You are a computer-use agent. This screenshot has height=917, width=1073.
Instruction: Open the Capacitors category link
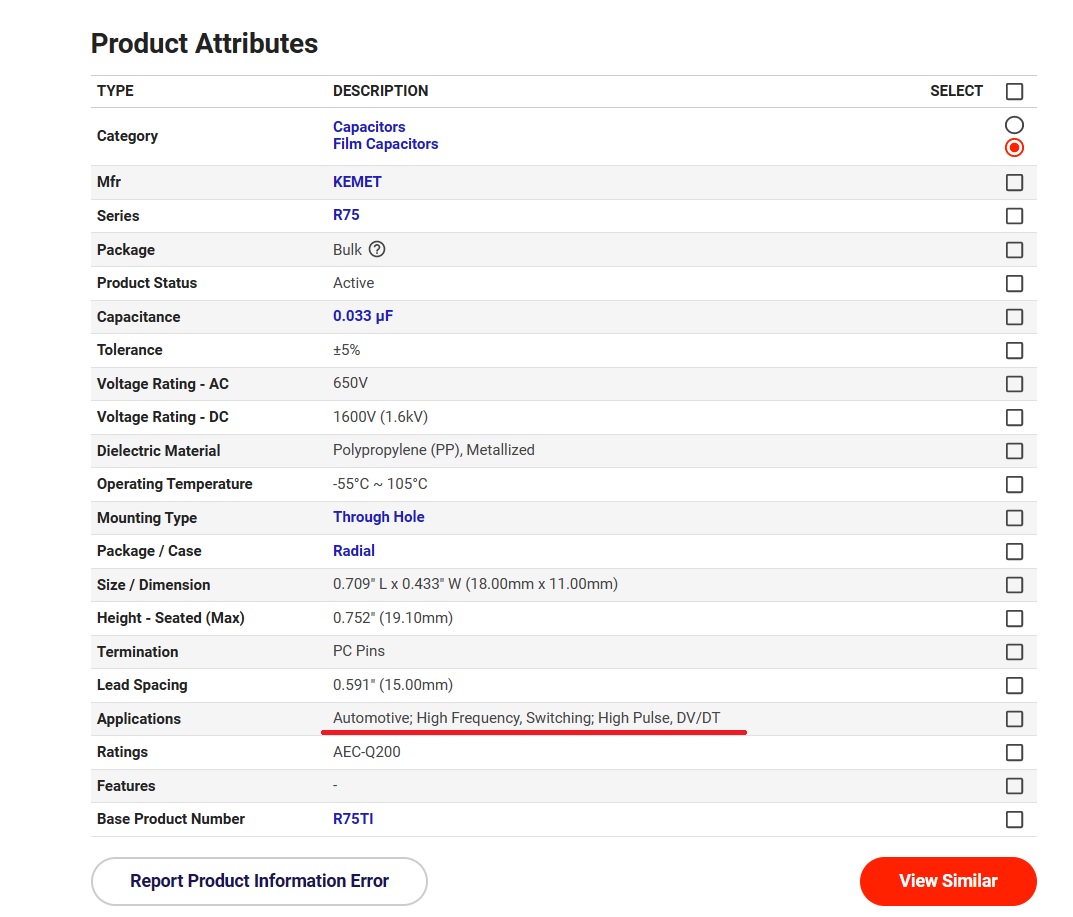click(x=369, y=127)
